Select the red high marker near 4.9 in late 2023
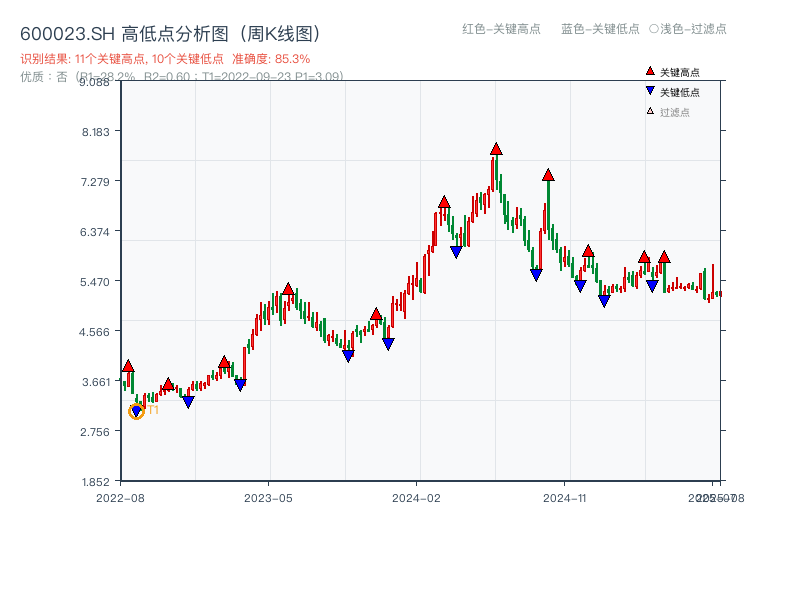The image size is (800, 600). tap(376, 314)
